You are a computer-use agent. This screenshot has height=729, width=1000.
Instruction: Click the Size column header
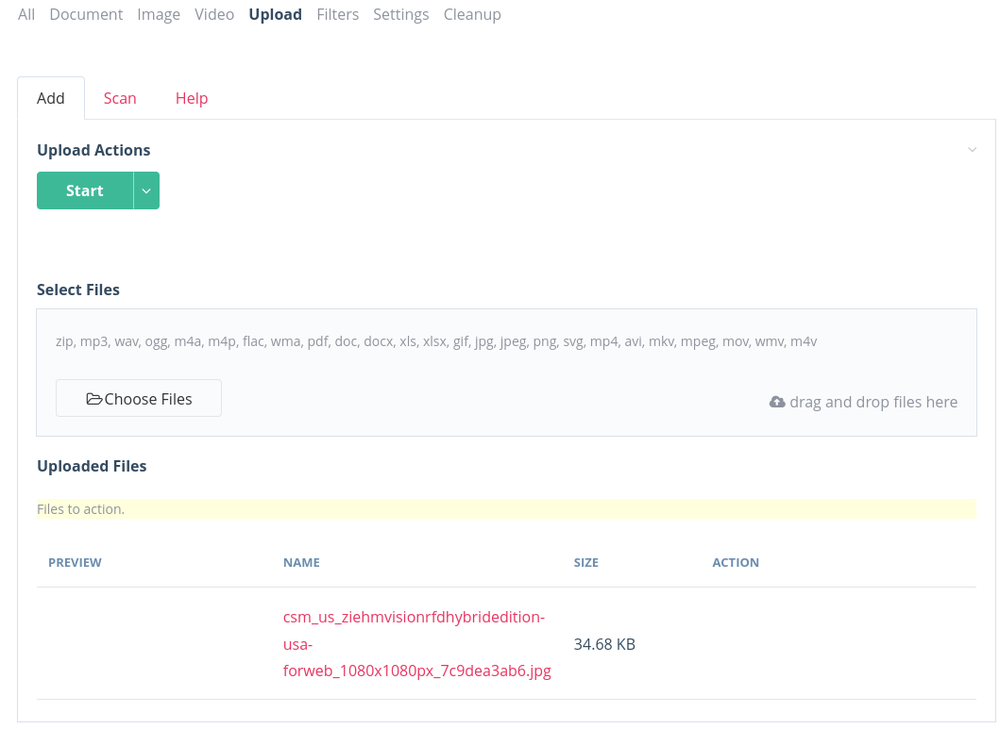[586, 563]
